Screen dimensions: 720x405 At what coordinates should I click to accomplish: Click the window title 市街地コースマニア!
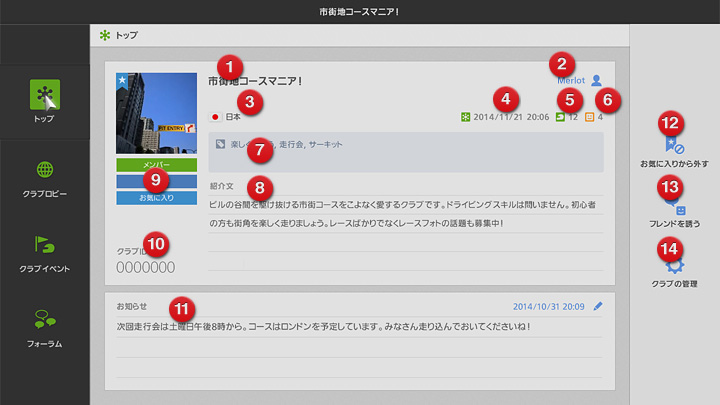[x=360, y=12]
